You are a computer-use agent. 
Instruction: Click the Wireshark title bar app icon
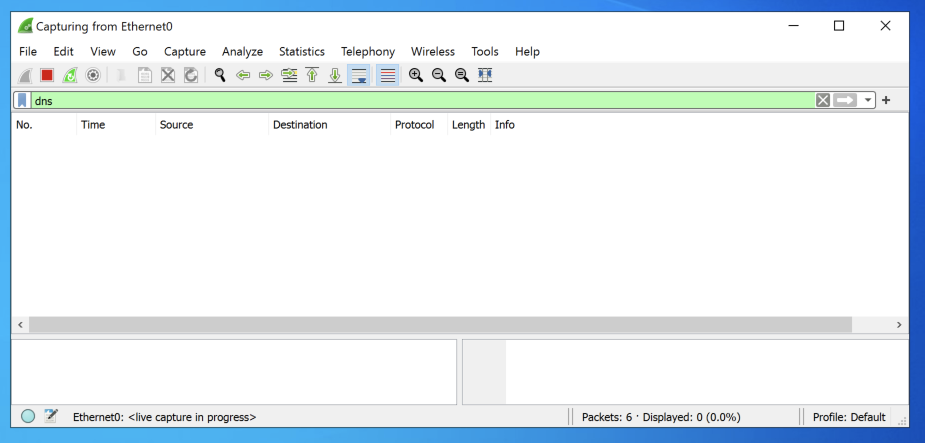[25, 26]
